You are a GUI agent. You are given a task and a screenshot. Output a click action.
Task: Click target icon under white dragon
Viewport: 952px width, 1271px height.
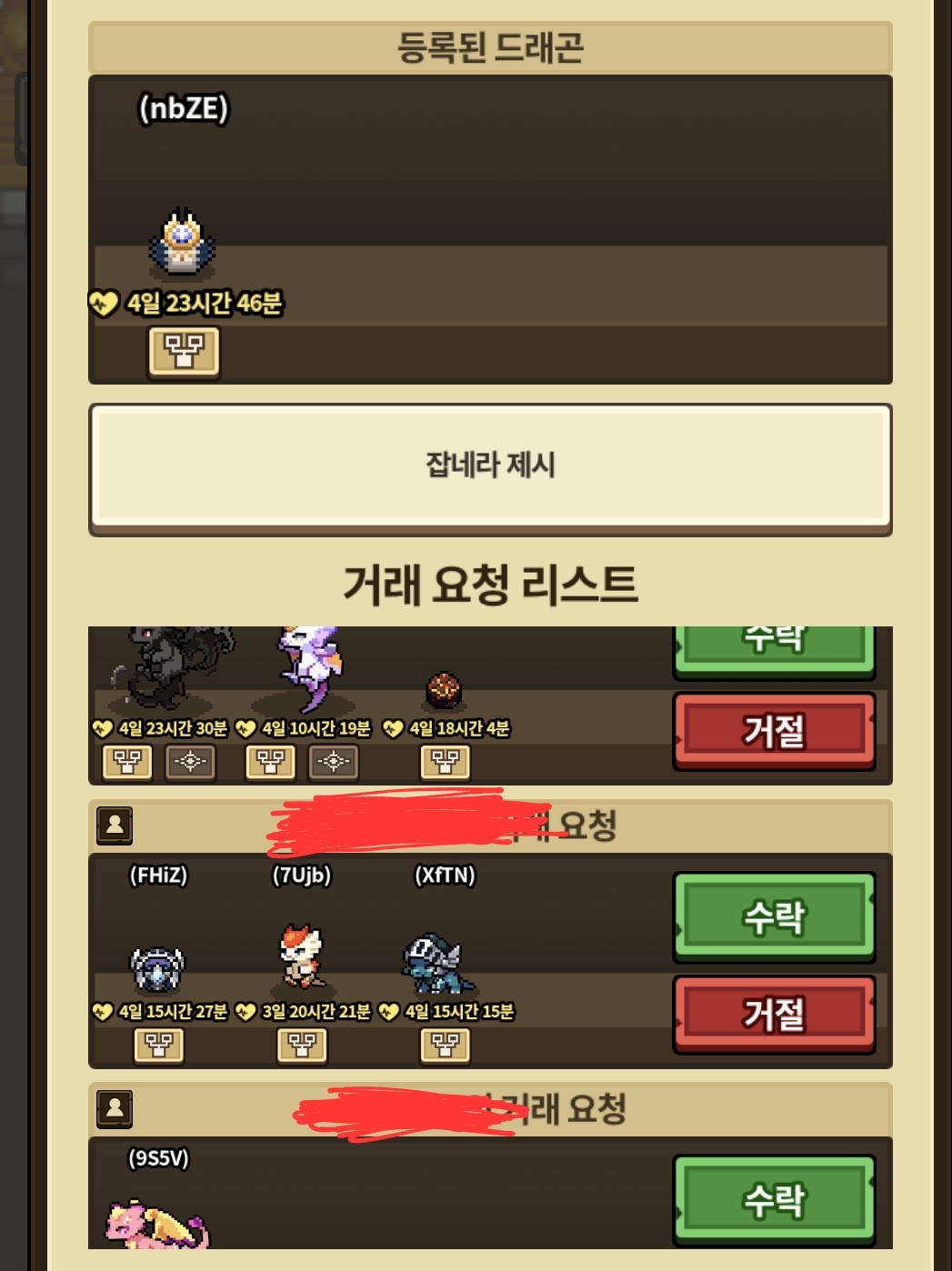click(x=334, y=762)
